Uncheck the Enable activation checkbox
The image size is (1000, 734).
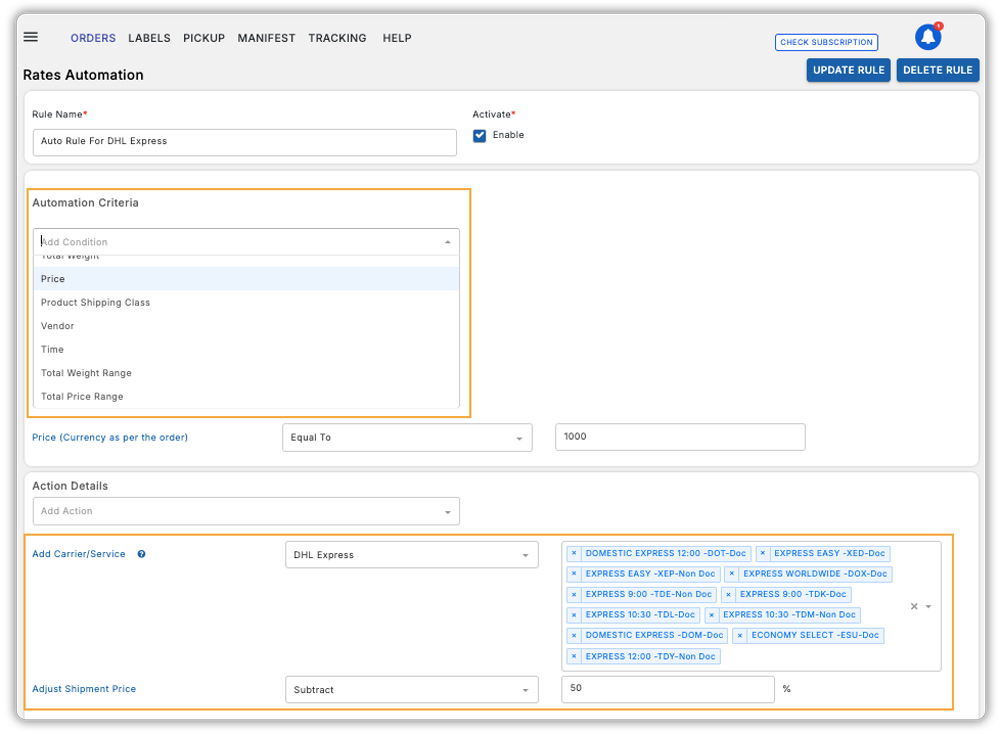(480, 135)
